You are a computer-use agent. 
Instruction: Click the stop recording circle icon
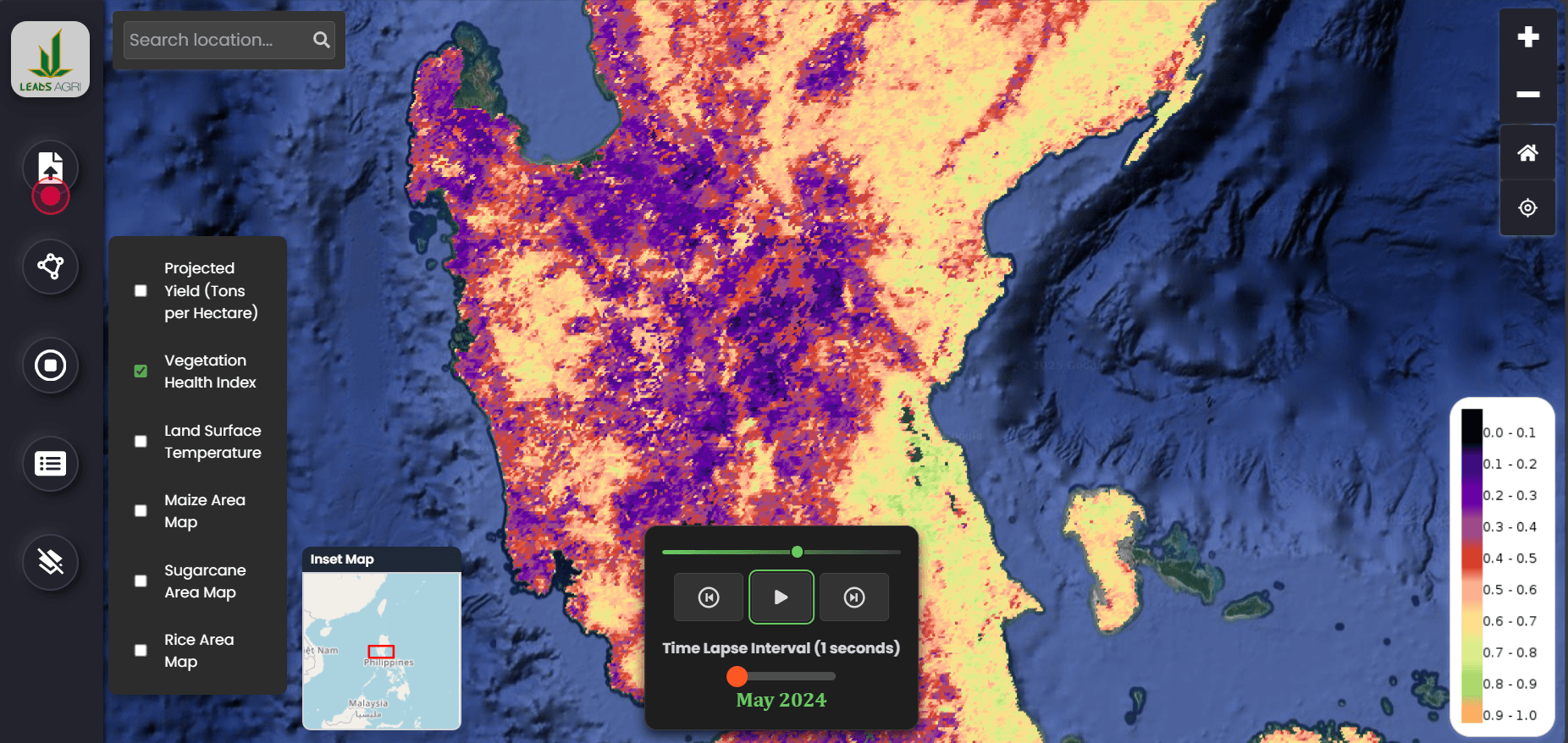point(51,366)
